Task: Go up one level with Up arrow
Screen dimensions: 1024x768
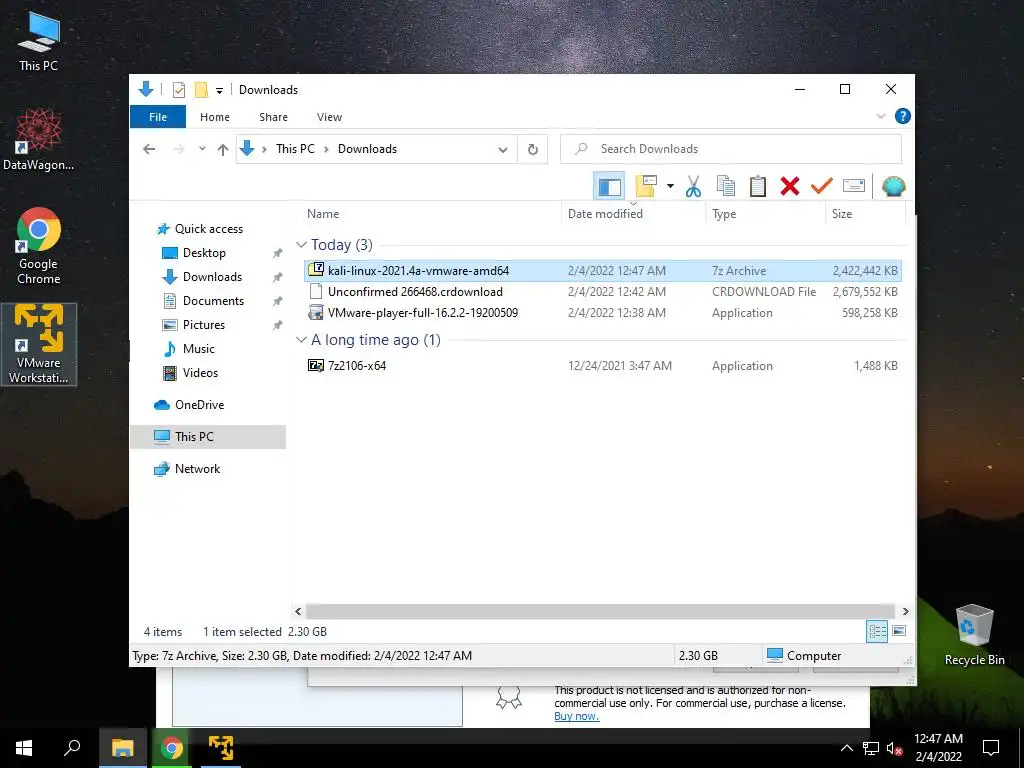Action: pyautogui.click(x=223, y=150)
